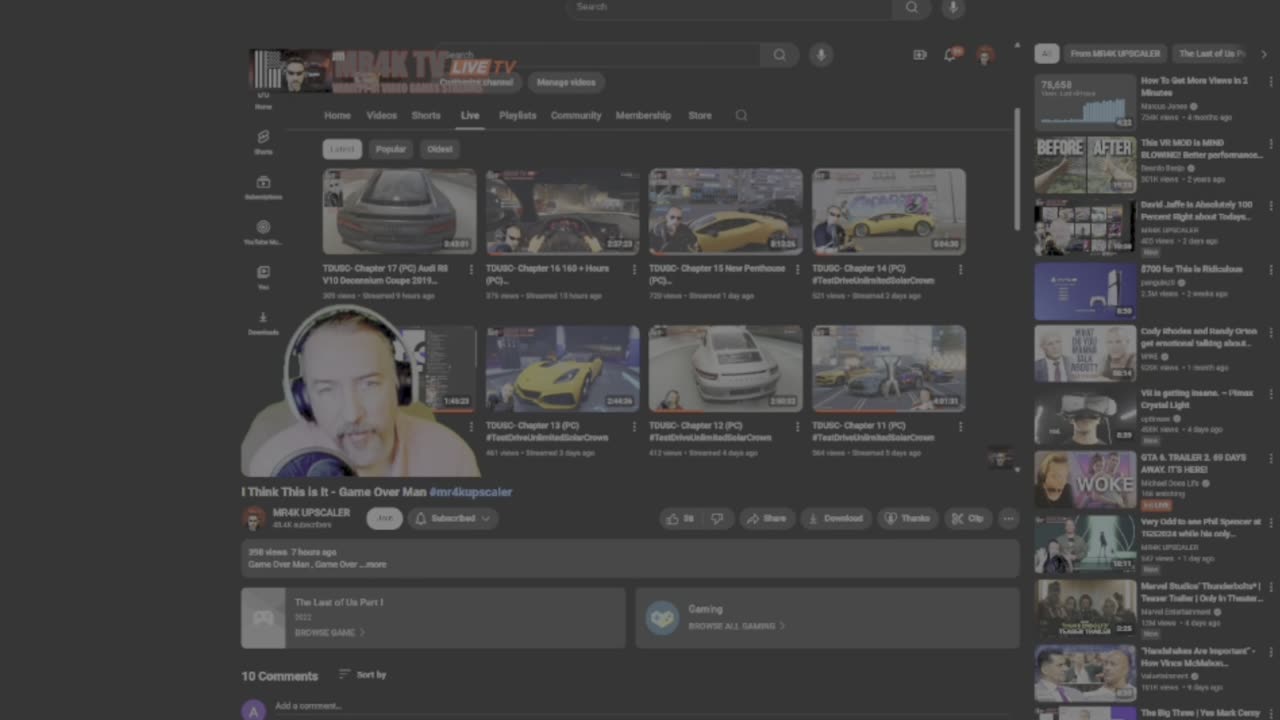Click the #mr4kupscaler hashtag link
The image size is (1280, 720).
coord(471,492)
